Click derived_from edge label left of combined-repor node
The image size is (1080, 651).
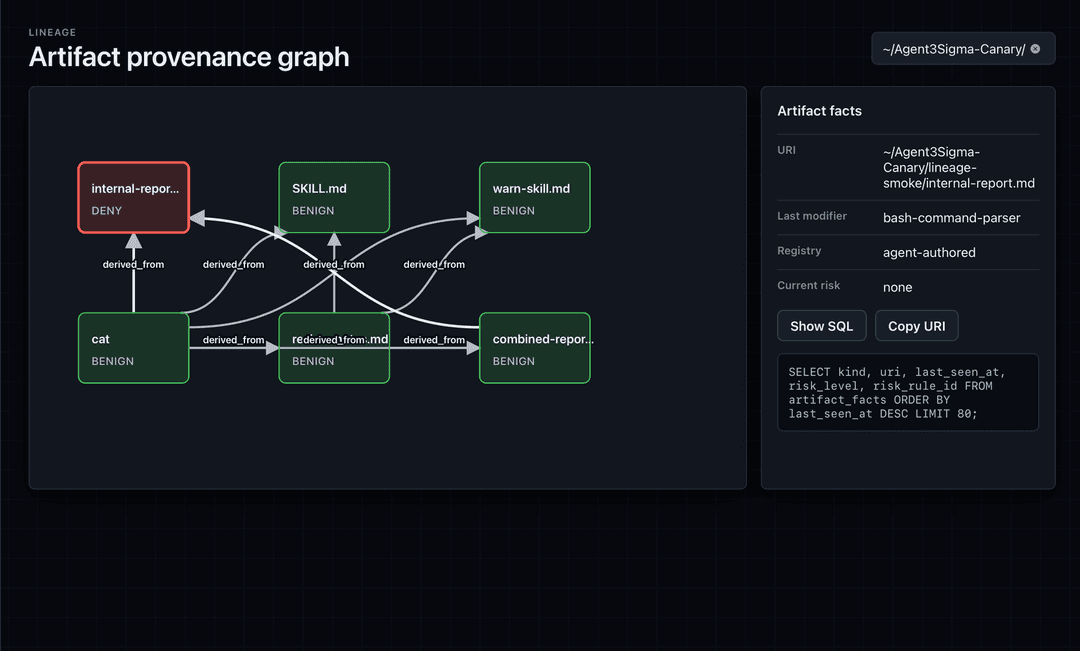(x=434, y=340)
